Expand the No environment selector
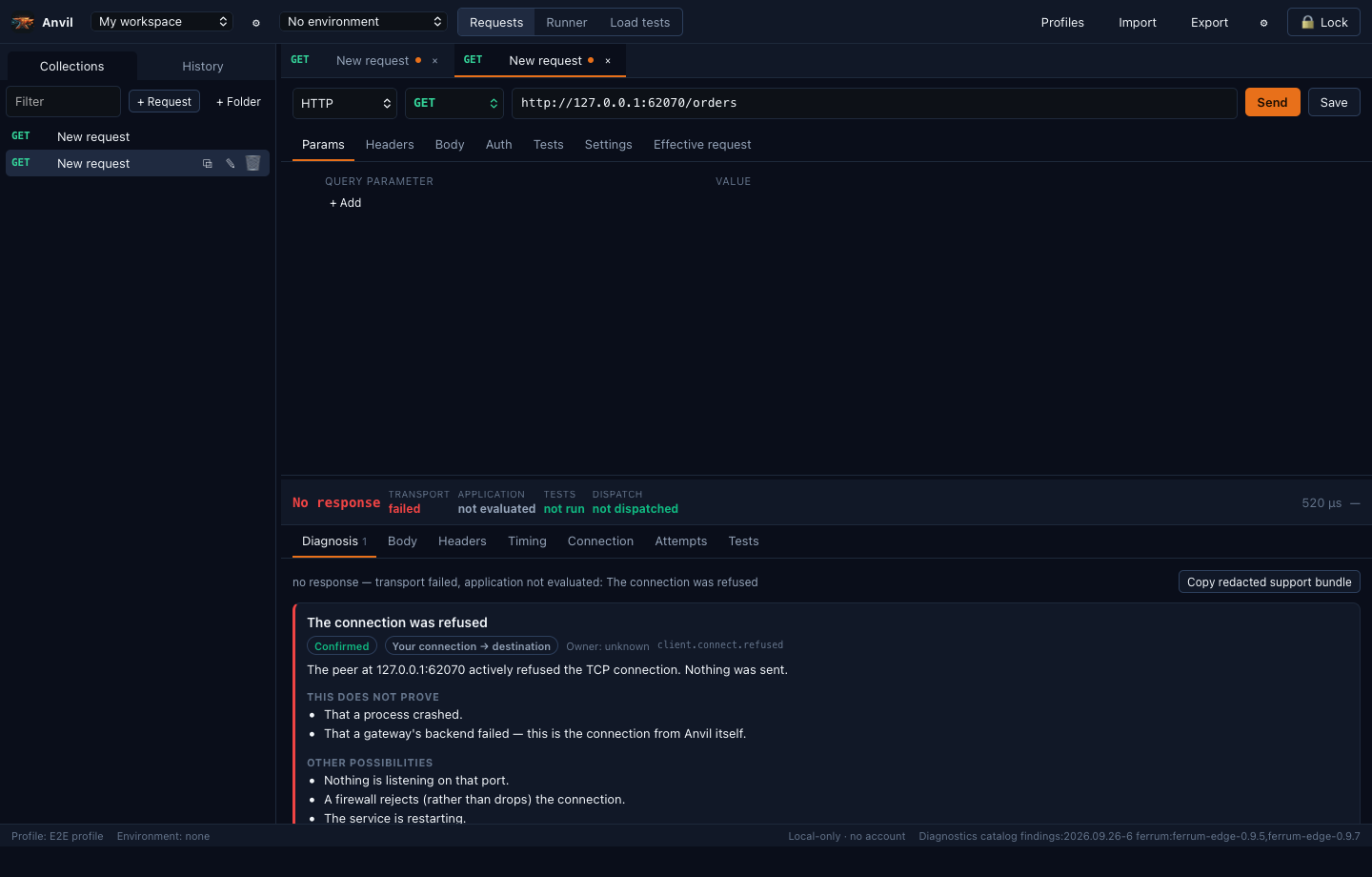This screenshot has height=877, width=1372. (364, 21)
